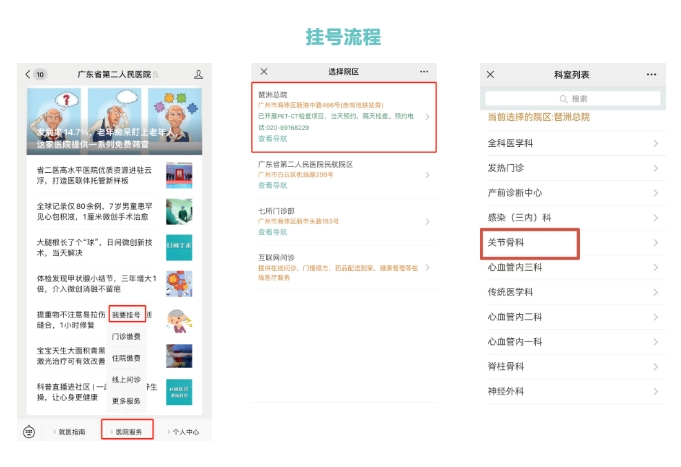The image size is (681, 467).
Task: Close the 选择院区 page with the X icon
Action: tap(264, 71)
